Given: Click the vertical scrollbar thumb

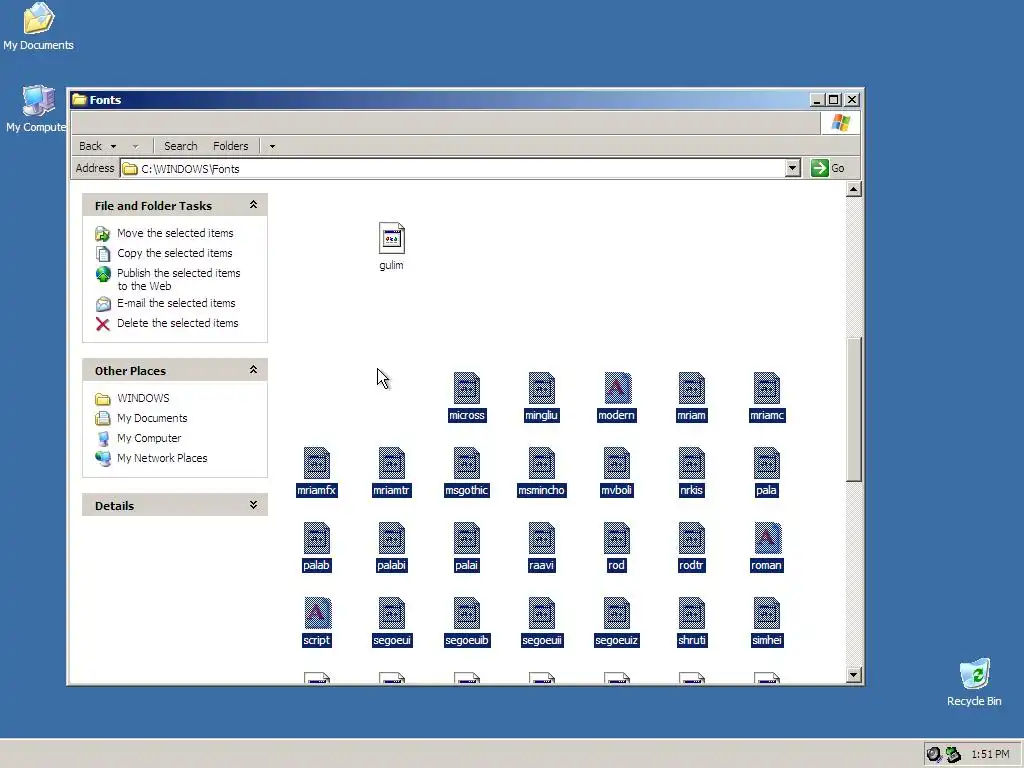Looking at the screenshot, I should pos(854,409).
